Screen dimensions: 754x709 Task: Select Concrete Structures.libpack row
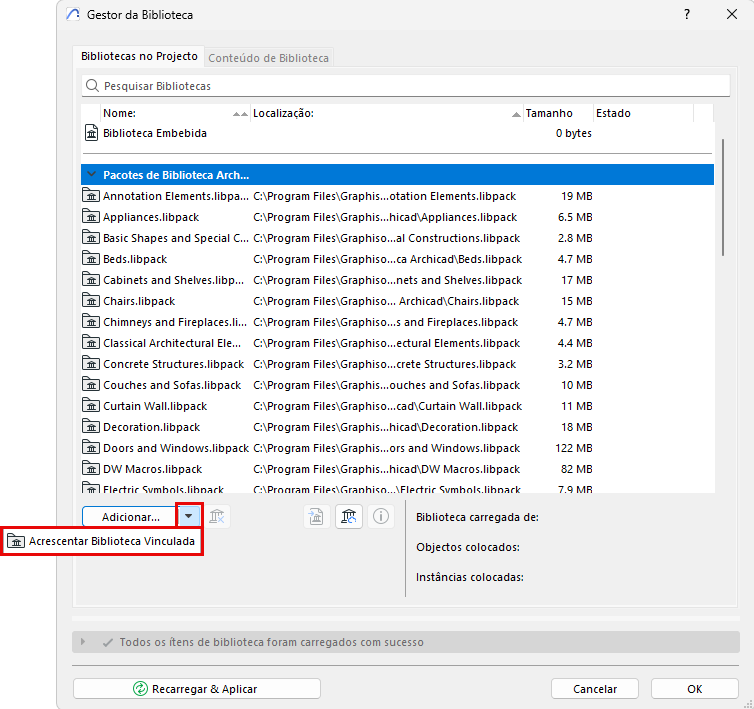tap(397, 364)
